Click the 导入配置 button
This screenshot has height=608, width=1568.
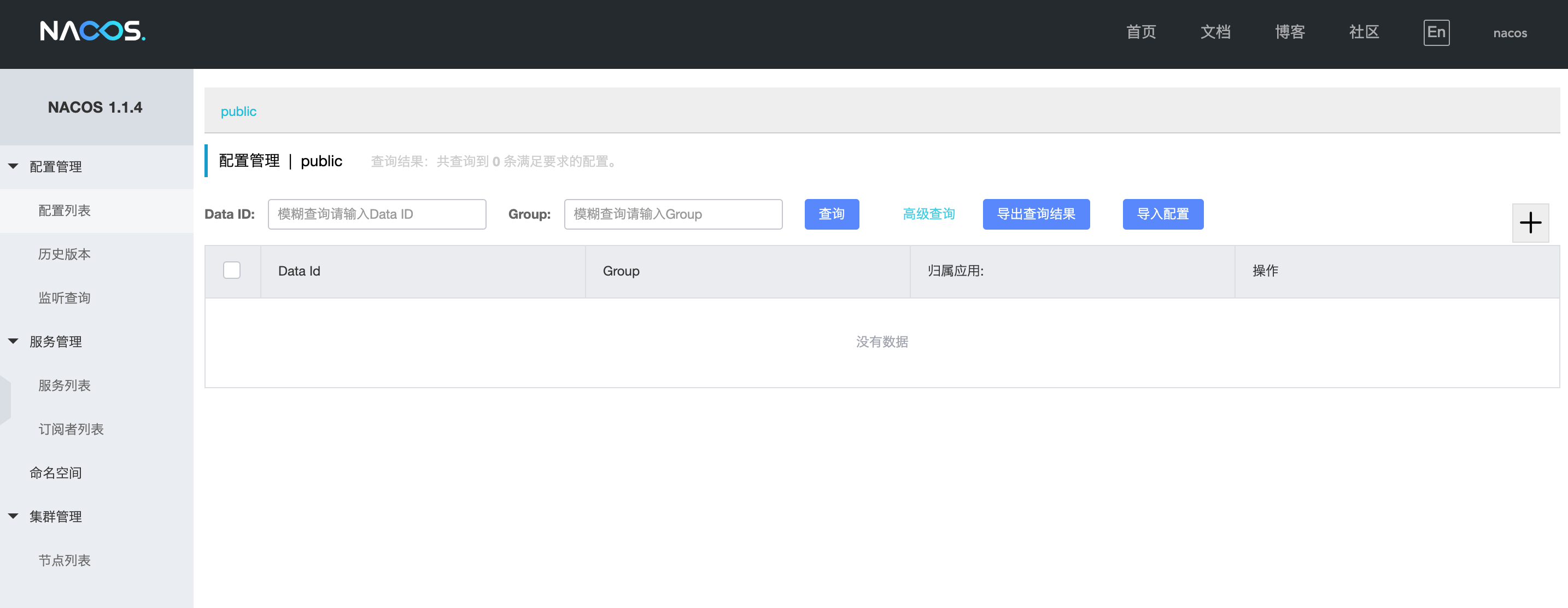tap(1162, 214)
